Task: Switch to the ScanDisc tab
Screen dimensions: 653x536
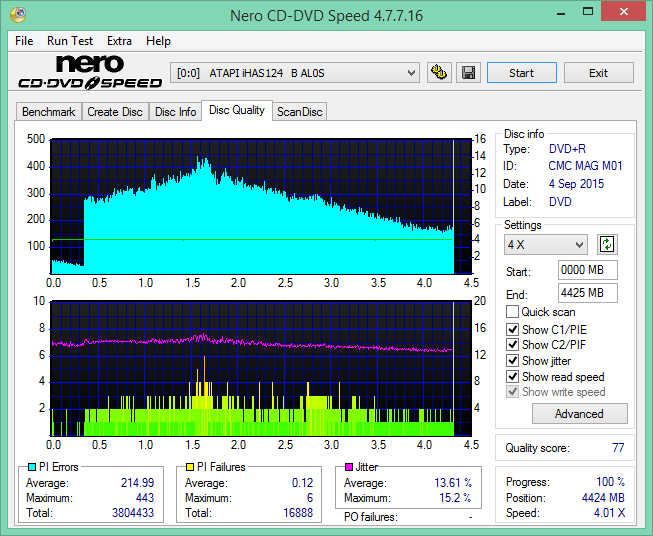Action: tap(300, 112)
